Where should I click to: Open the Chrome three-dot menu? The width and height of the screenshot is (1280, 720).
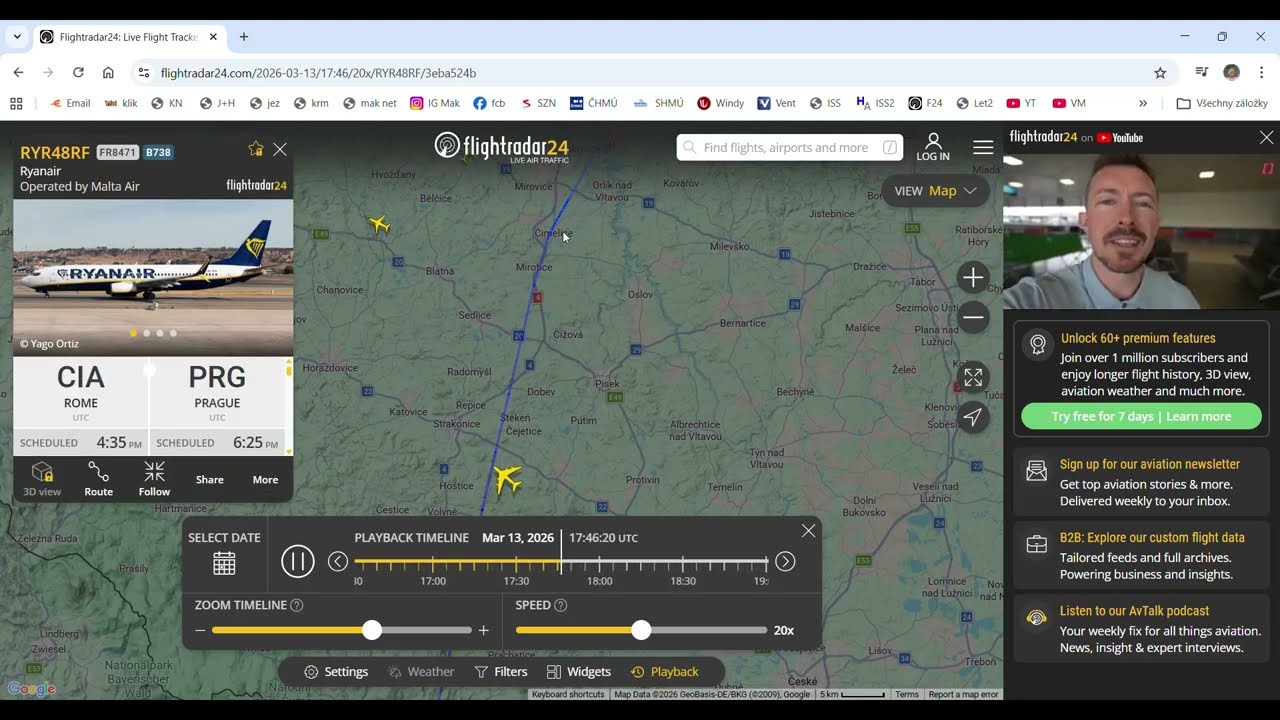point(1262,73)
